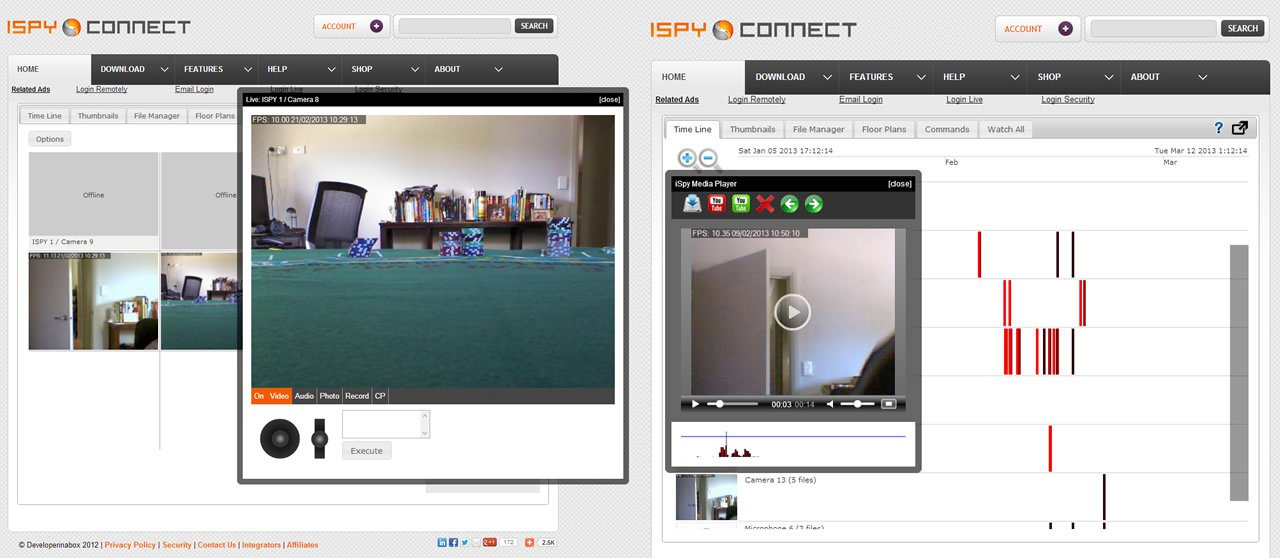Open the Privacy Policy link
Viewport: 1280px width, 558px height.
(x=130, y=545)
